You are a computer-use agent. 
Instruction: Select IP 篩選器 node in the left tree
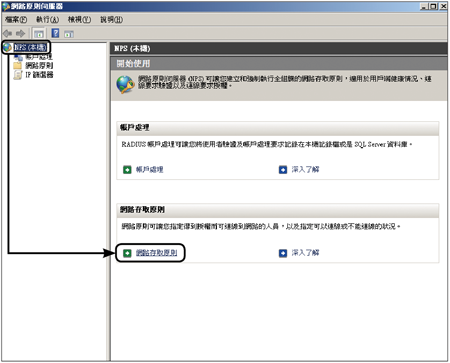pos(39,75)
